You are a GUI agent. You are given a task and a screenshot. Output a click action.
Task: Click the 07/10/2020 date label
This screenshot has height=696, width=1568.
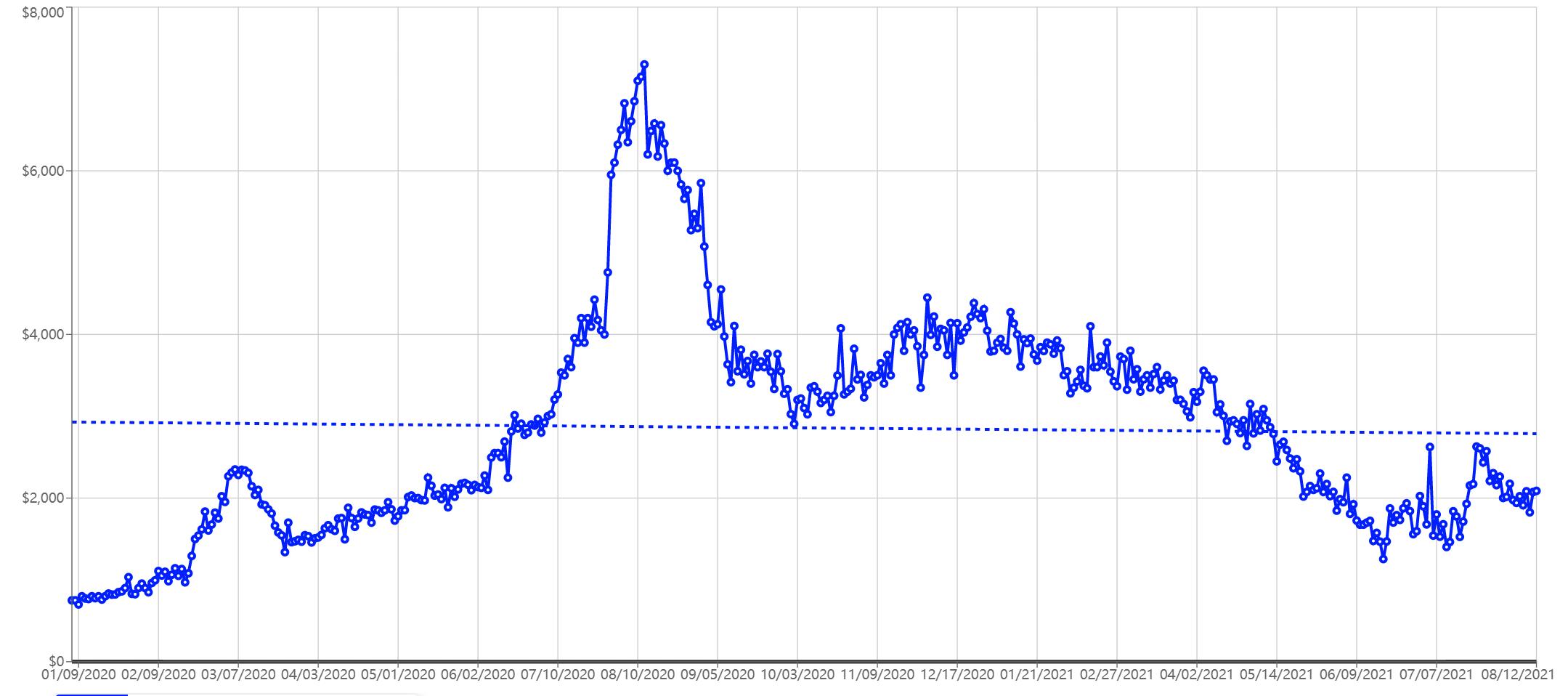pos(558,674)
